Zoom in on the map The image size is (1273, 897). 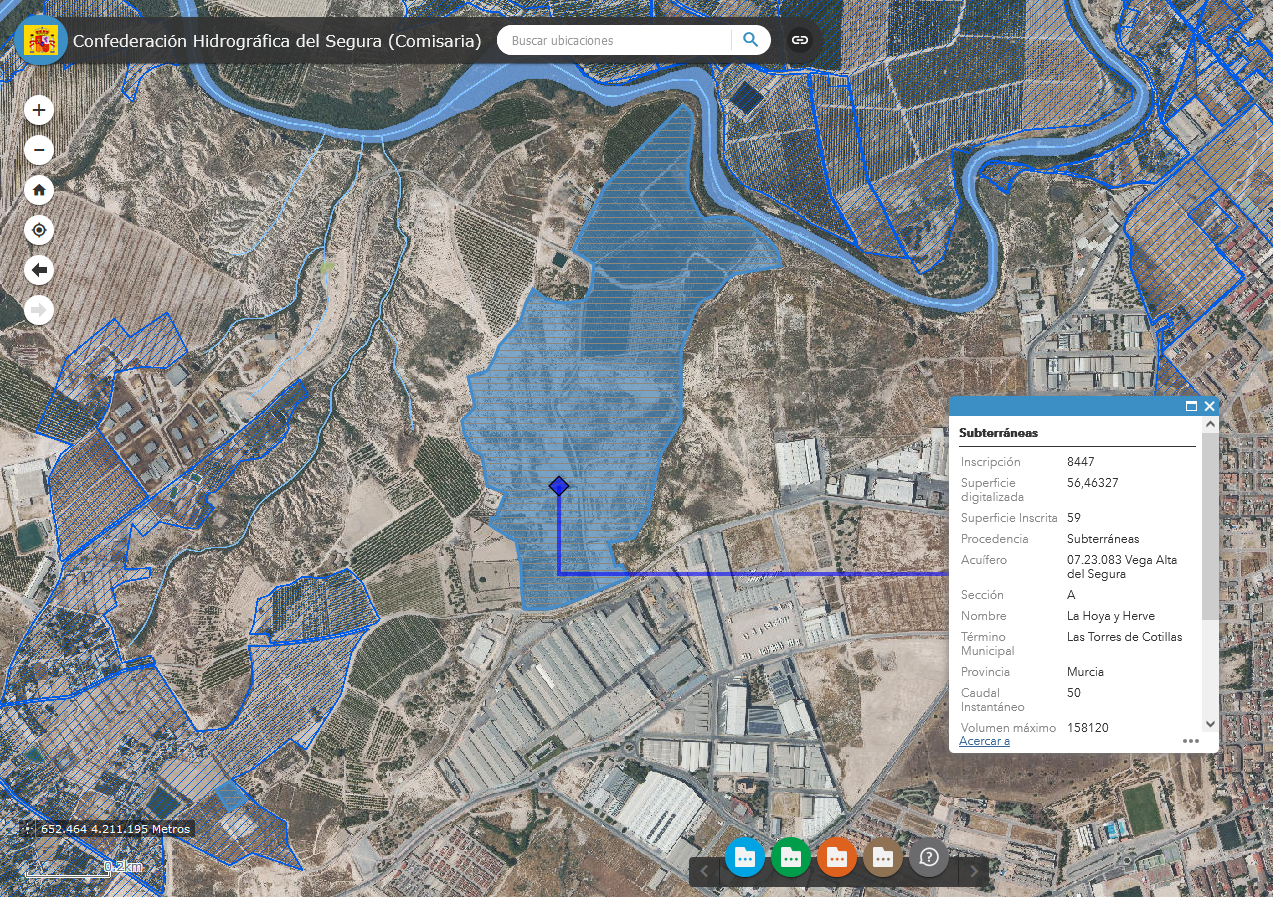[x=39, y=110]
